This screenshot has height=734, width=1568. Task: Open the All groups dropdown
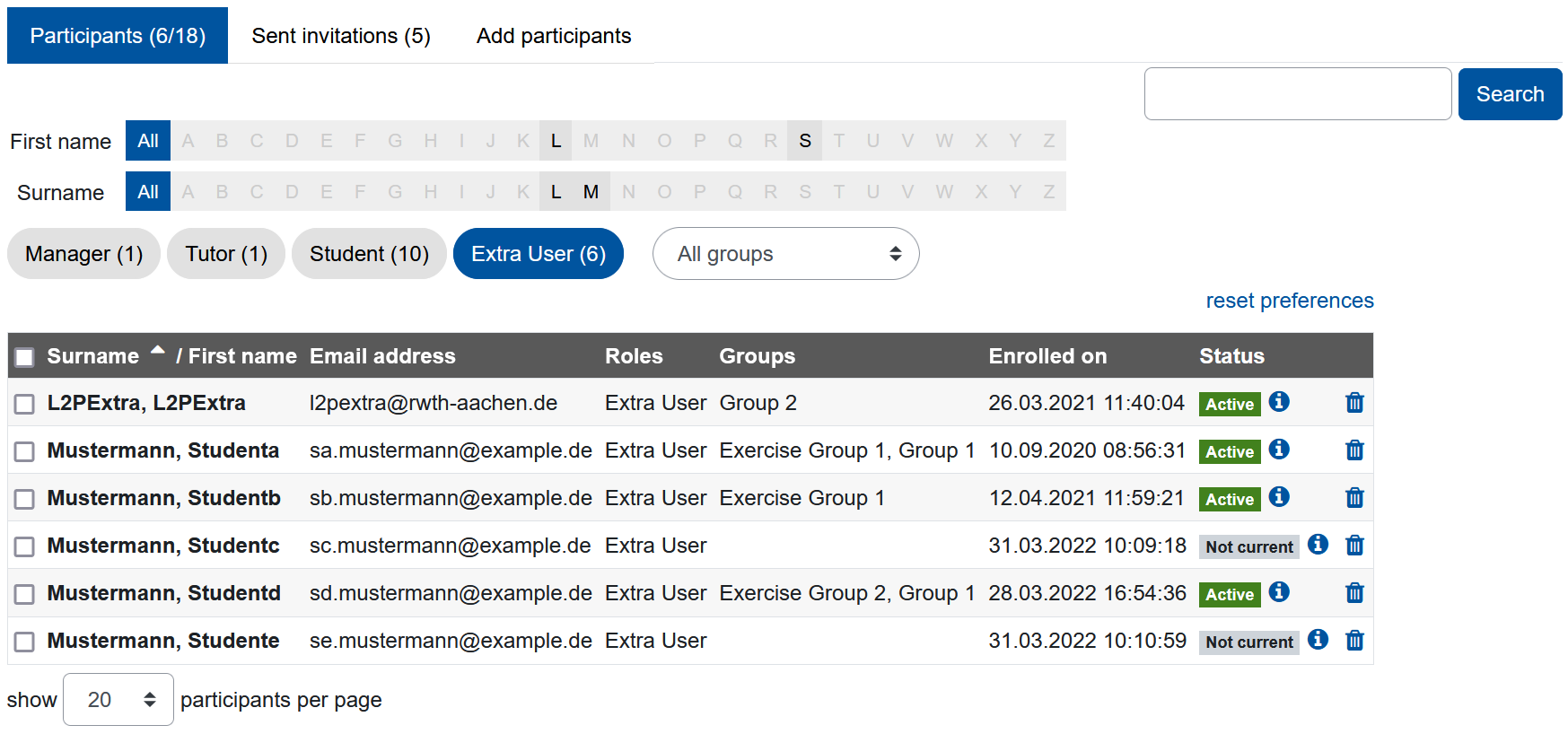[786, 254]
